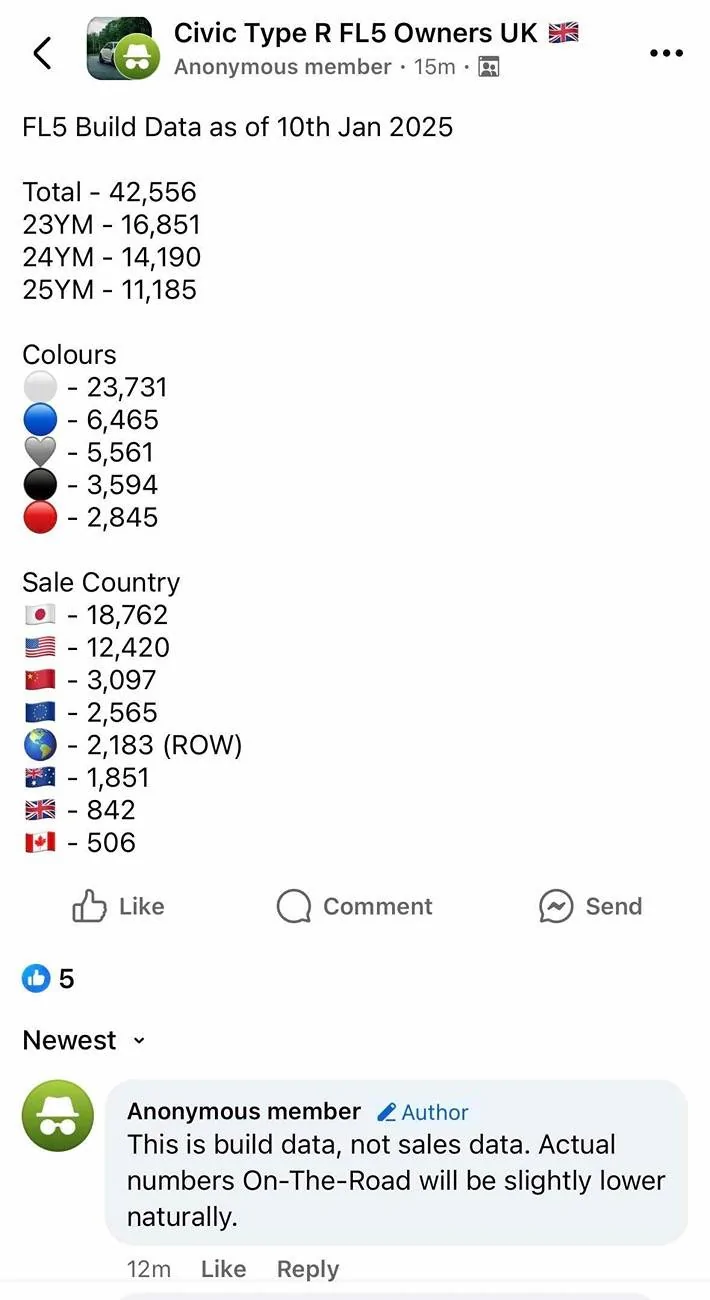This screenshot has height=1300, width=710.
Task: Like the Anonymous member's comment
Action: click(222, 1268)
